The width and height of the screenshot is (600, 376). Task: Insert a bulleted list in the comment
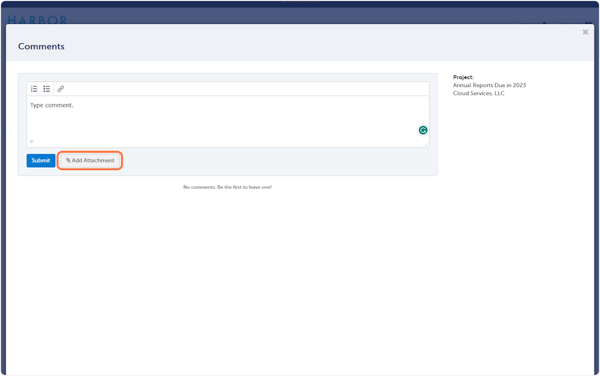(x=47, y=89)
